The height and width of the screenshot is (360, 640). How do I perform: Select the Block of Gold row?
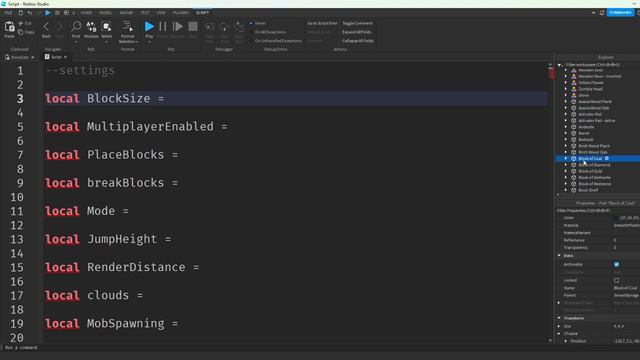[x=598, y=171]
